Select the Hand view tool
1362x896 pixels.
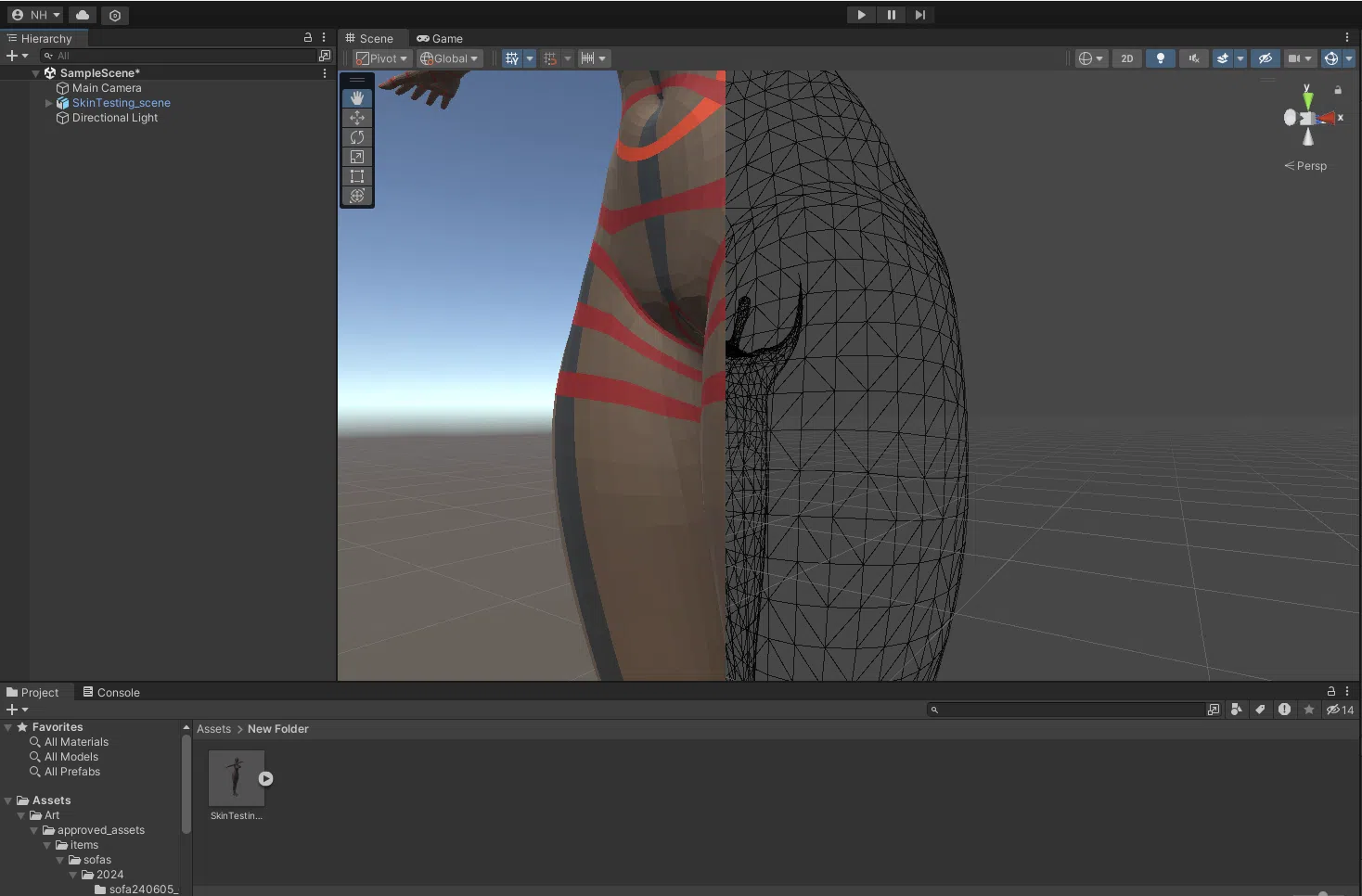tap(357, 98)
